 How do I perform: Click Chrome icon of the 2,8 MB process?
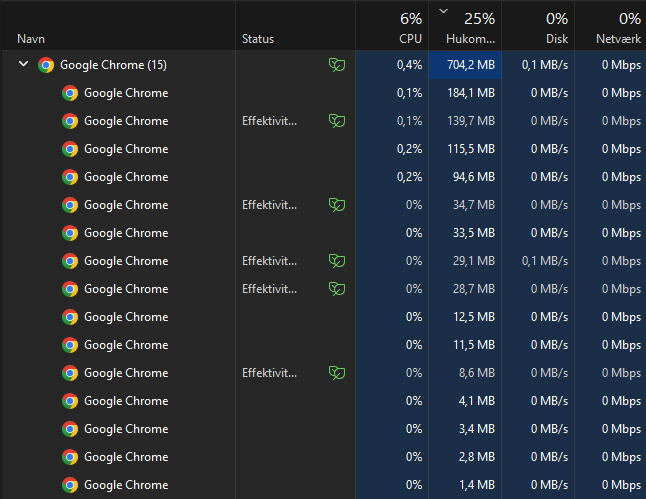[70, 457]
